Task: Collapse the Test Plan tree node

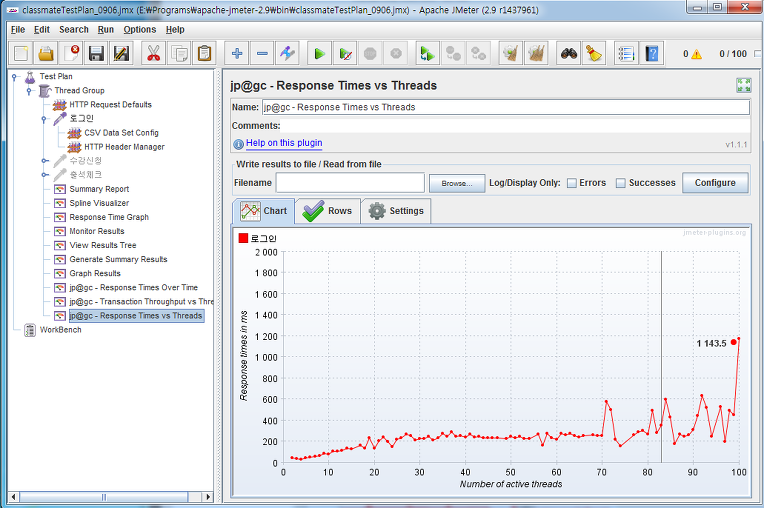Action: pyautogui.click(x=15, y=76)
